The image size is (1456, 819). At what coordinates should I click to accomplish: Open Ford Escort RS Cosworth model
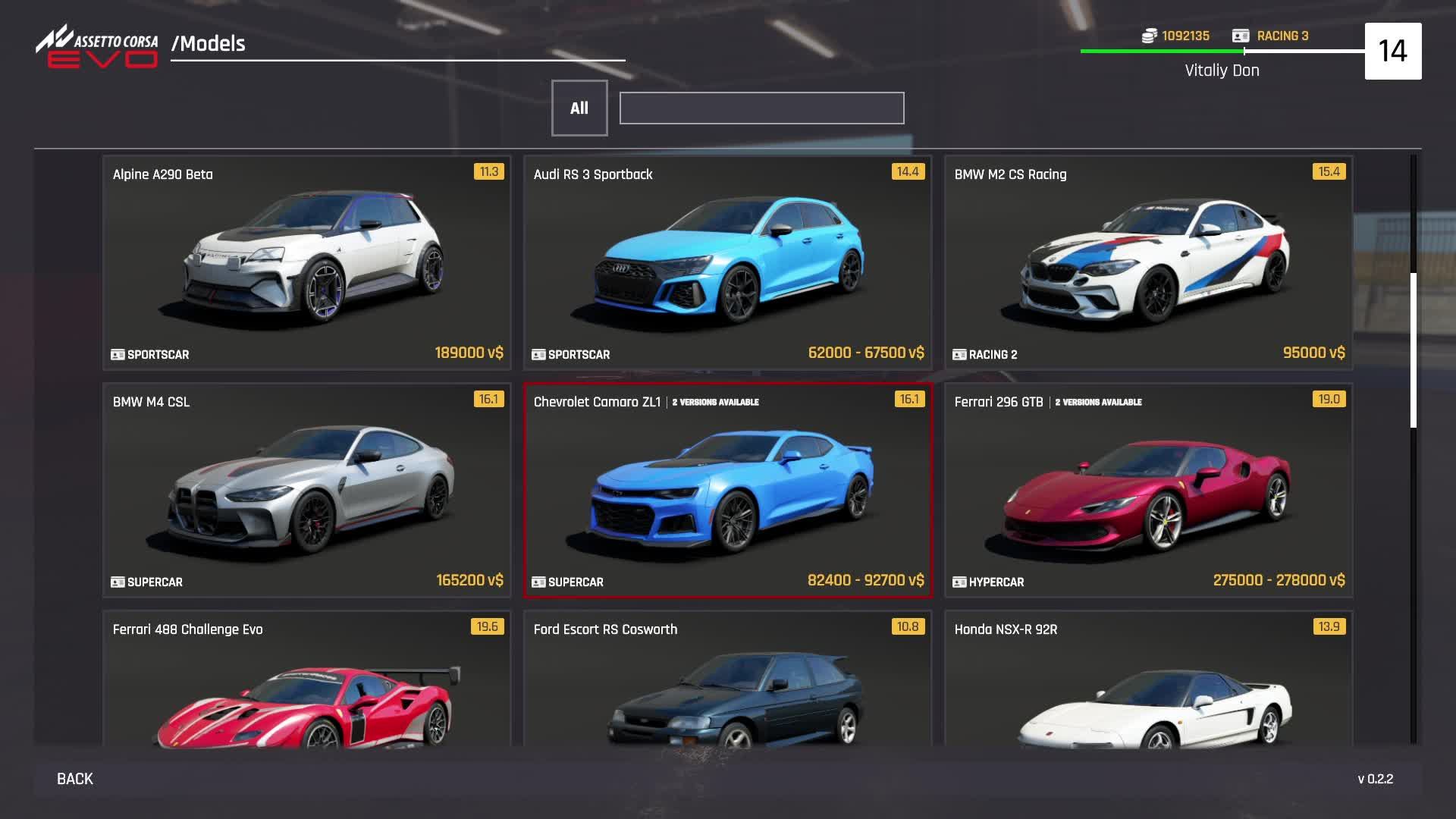727,682
